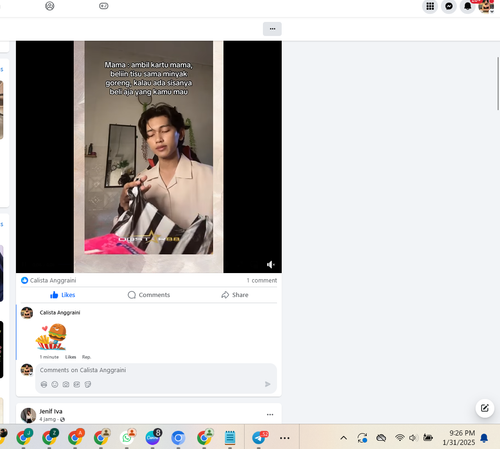Insert a GIF in the comment box
The width and height of the screenshot is (500, 449).
point(77,384)
